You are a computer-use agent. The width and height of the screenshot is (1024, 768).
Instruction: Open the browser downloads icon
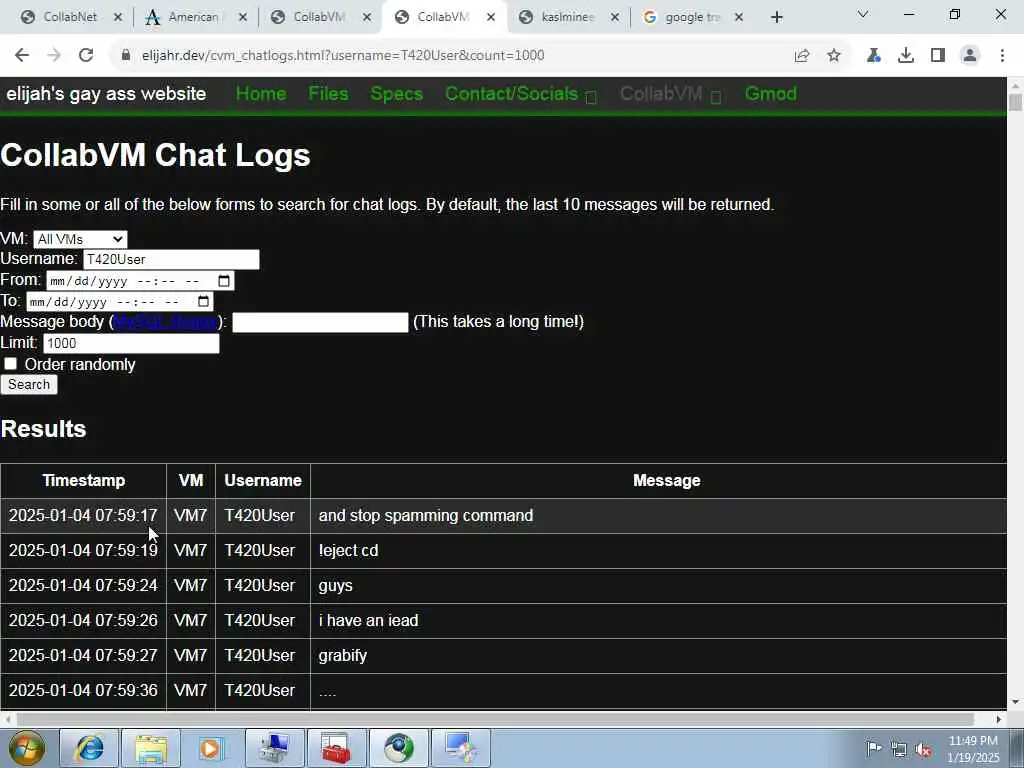point(906,56)
